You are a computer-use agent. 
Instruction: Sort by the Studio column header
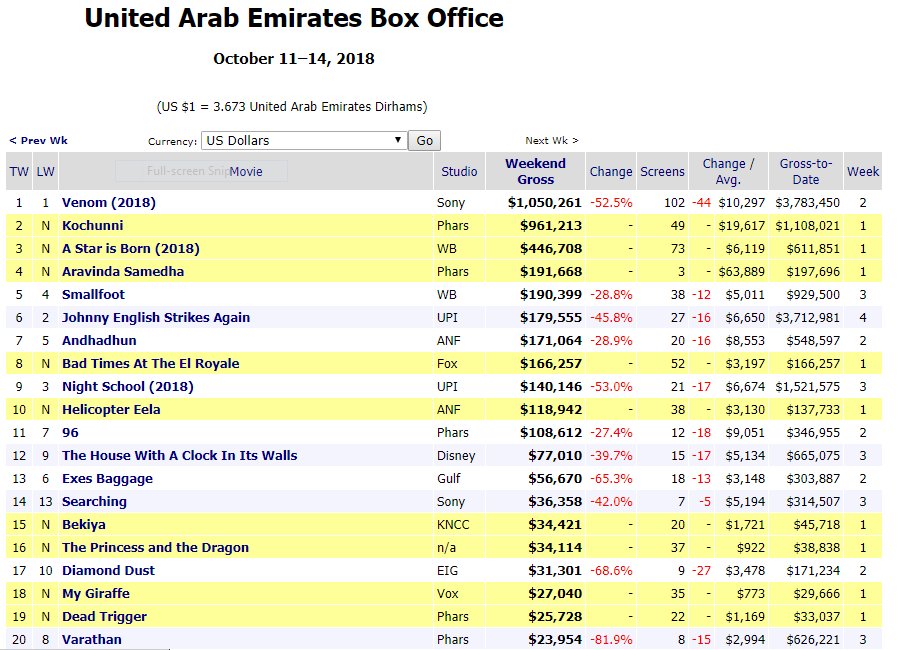coord(459,171)
